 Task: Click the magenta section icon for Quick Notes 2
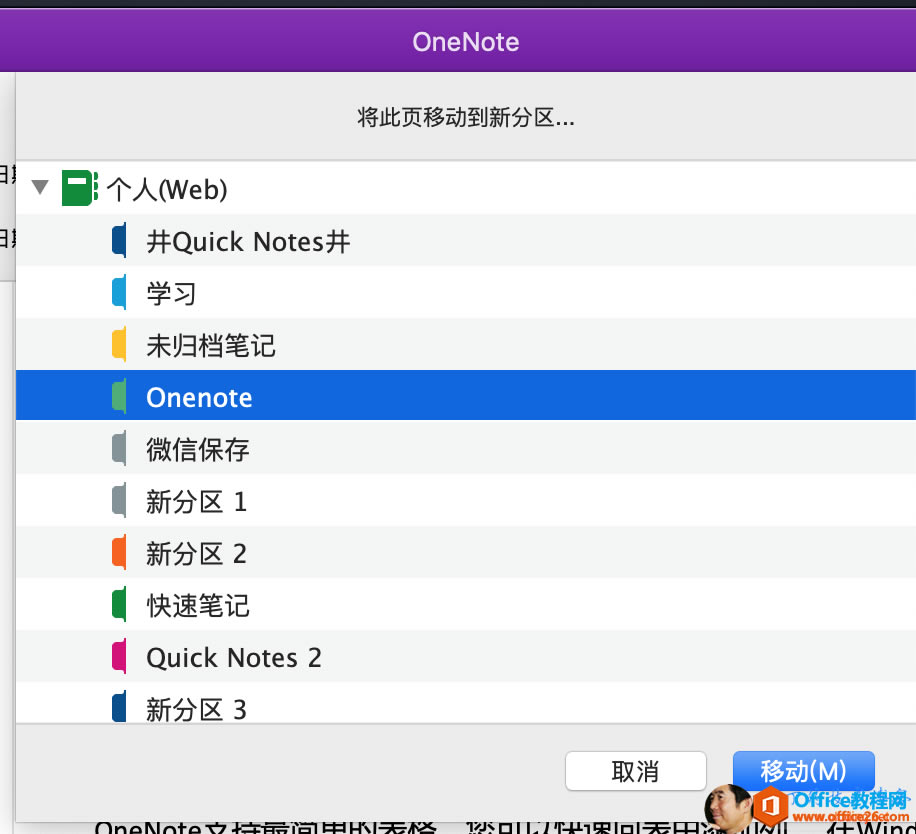click(119, 657)
